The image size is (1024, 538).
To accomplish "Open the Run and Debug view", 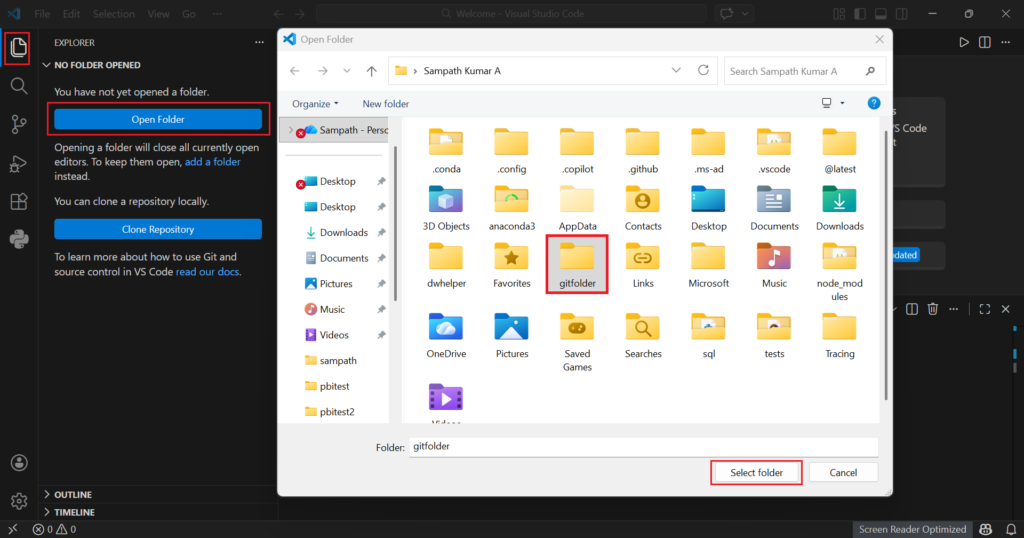I will pyautogui.click(x=18, y=163).
